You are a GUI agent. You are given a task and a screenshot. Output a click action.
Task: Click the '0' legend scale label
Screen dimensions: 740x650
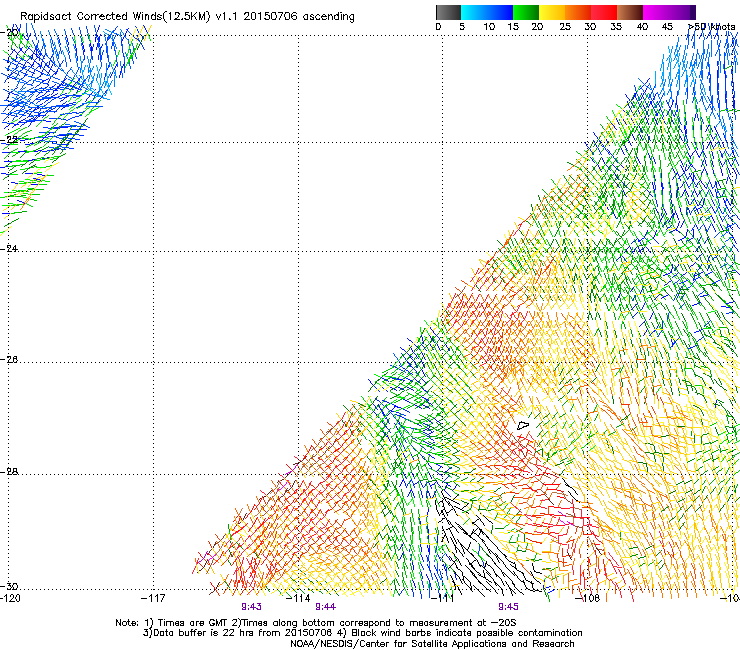click(438, 27)
